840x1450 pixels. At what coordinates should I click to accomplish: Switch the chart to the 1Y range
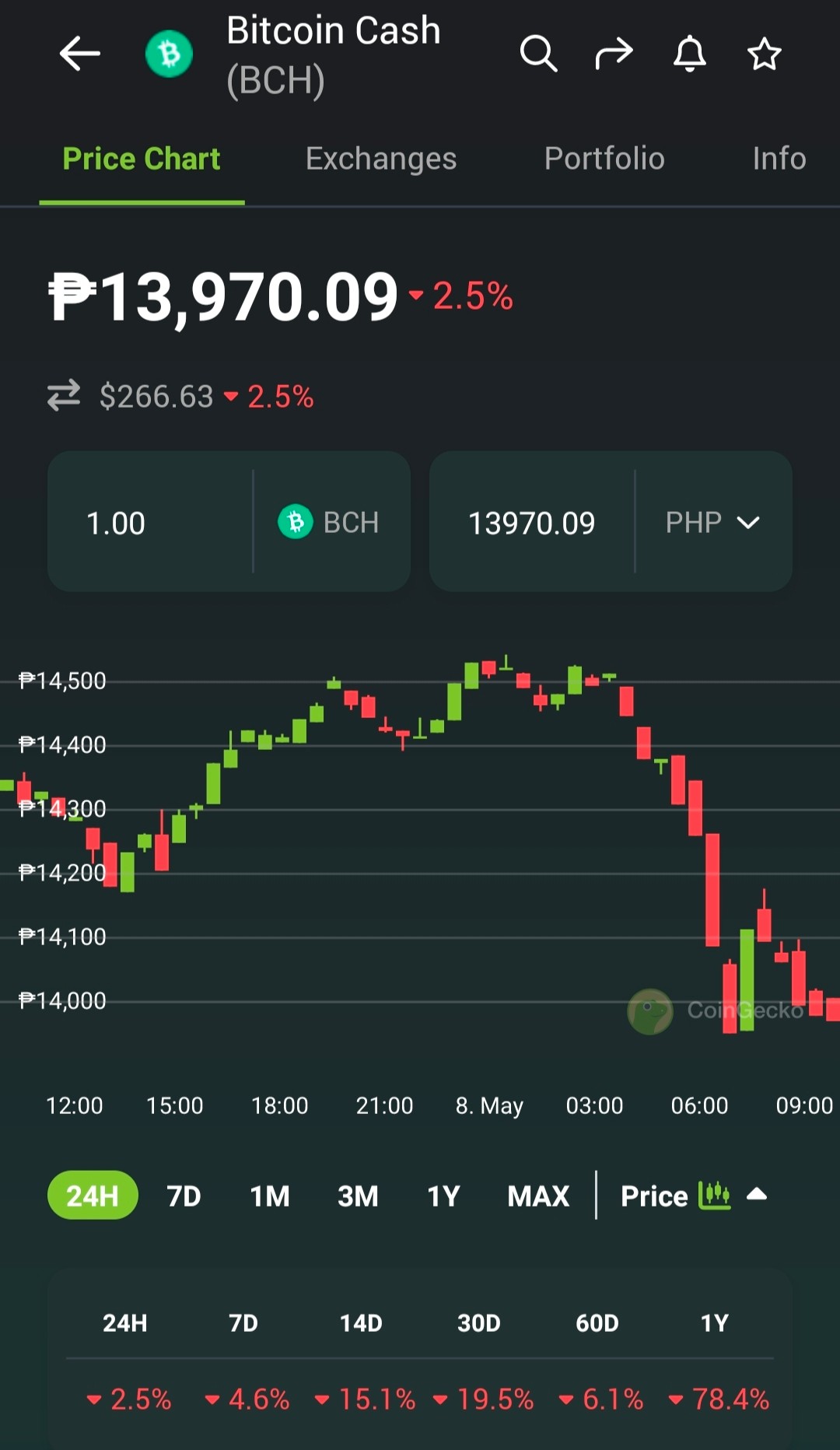coord(443,1196)
